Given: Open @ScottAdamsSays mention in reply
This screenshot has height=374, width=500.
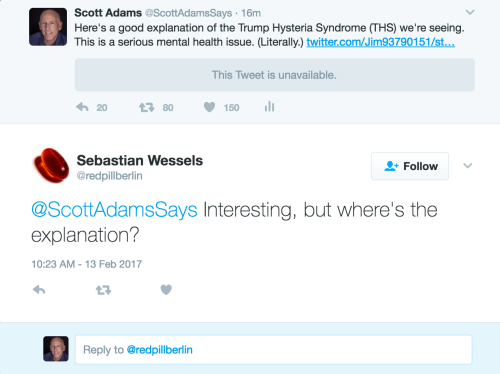Looking at the screenshot, I should [114, 210].
